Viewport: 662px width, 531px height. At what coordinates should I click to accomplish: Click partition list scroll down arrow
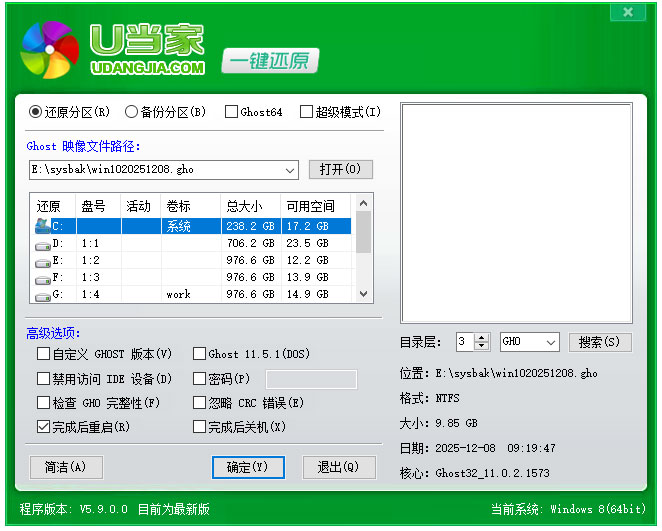point(363,294)
